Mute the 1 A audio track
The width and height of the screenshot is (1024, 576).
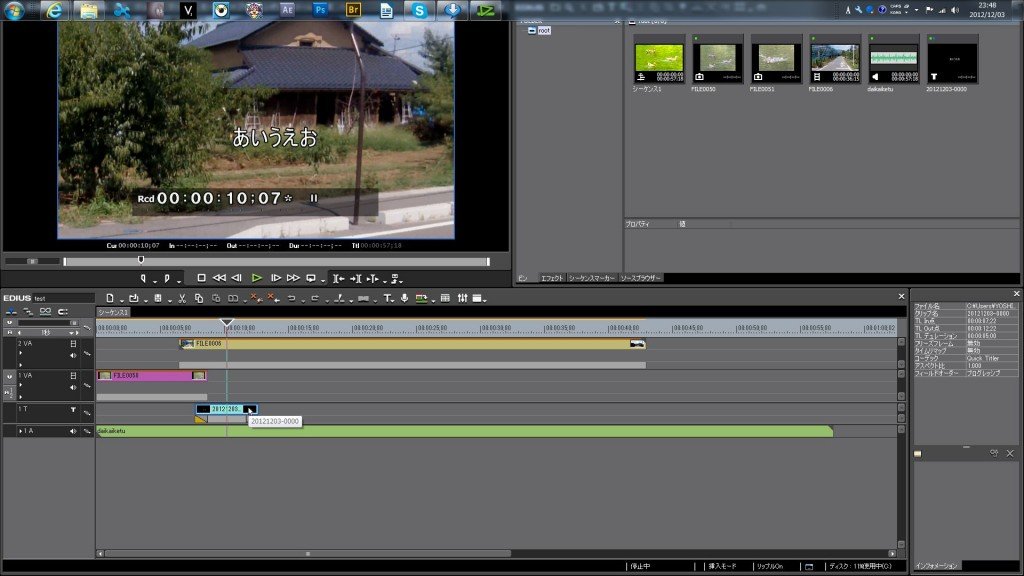(73, 431)
